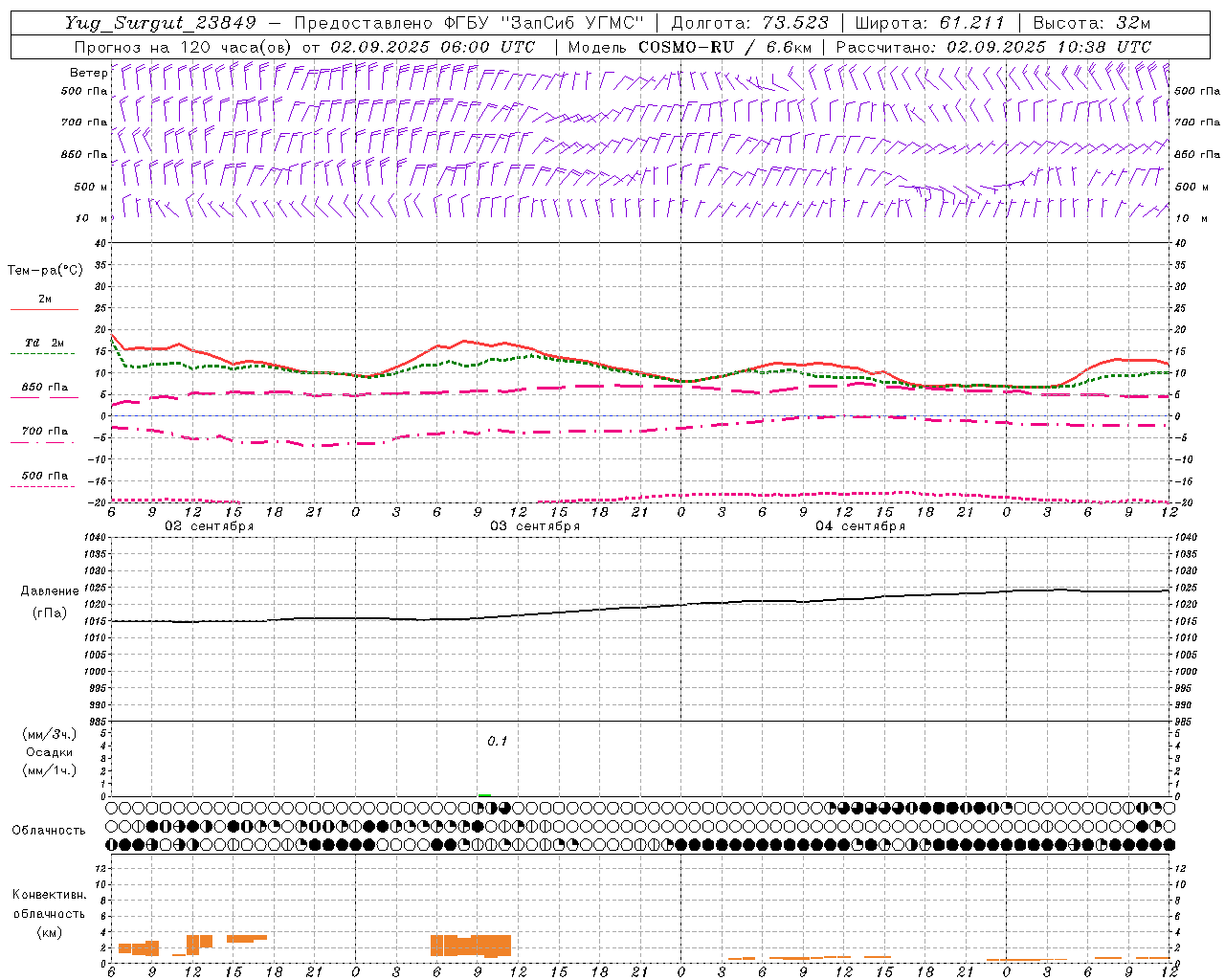Click the 500 гПа temperature legend entry
1225x980 pixels.
pyautogui.click(x=45, y=476)
